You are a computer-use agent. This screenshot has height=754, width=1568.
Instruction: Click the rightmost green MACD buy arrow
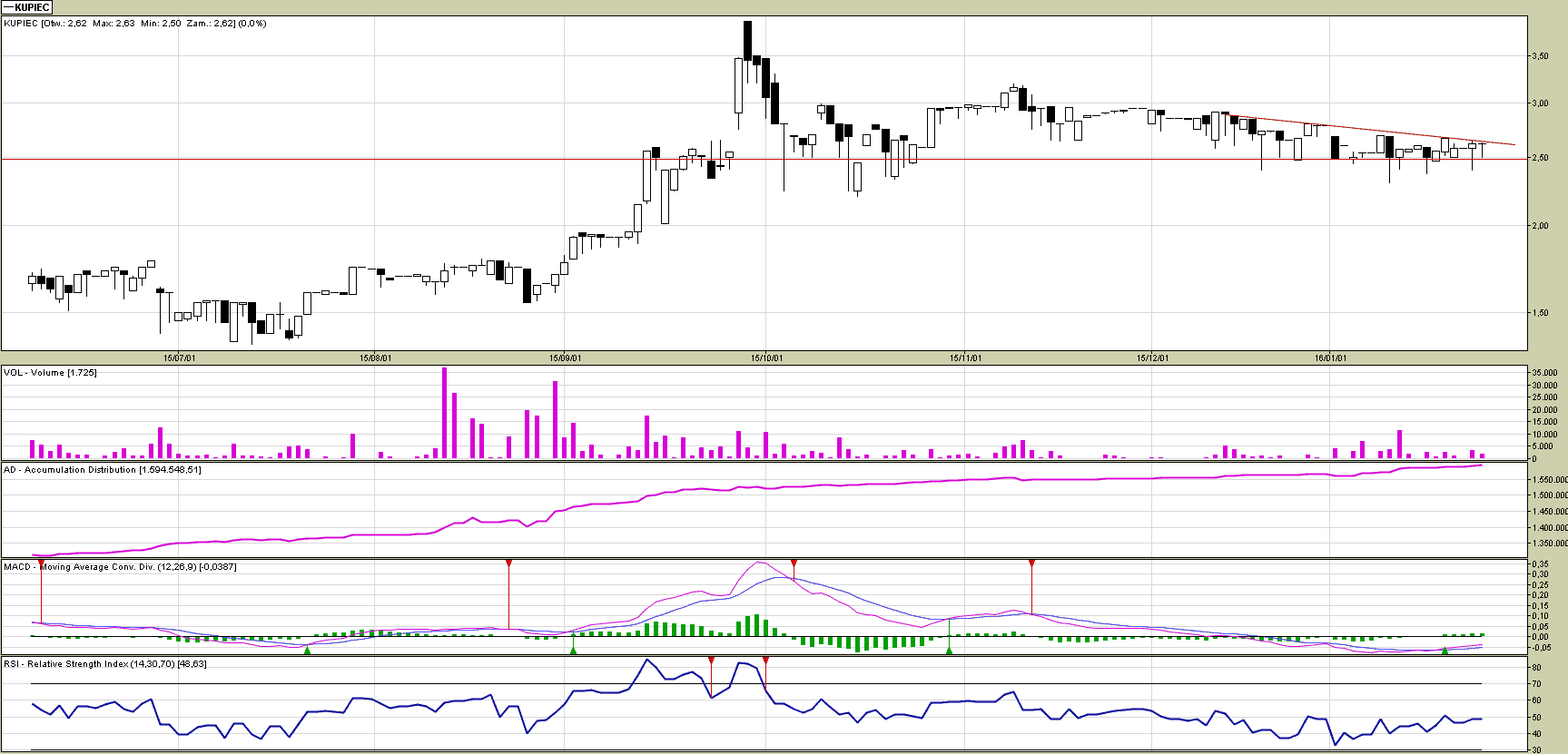coord(1445,651)
